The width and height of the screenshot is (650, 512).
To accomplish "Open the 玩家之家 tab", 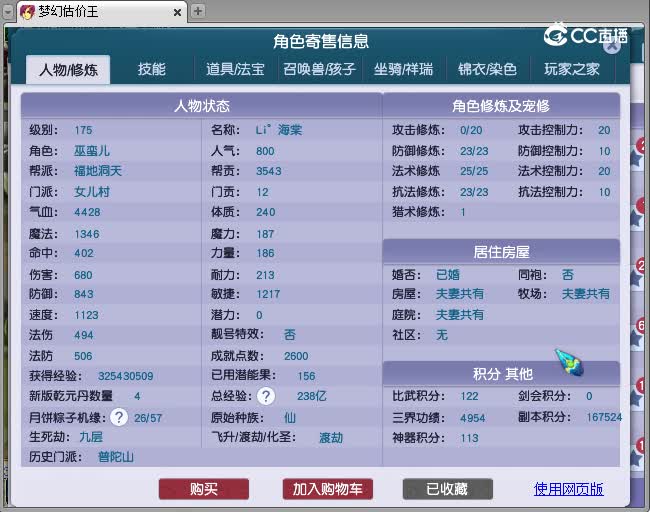I will [572, 69].
